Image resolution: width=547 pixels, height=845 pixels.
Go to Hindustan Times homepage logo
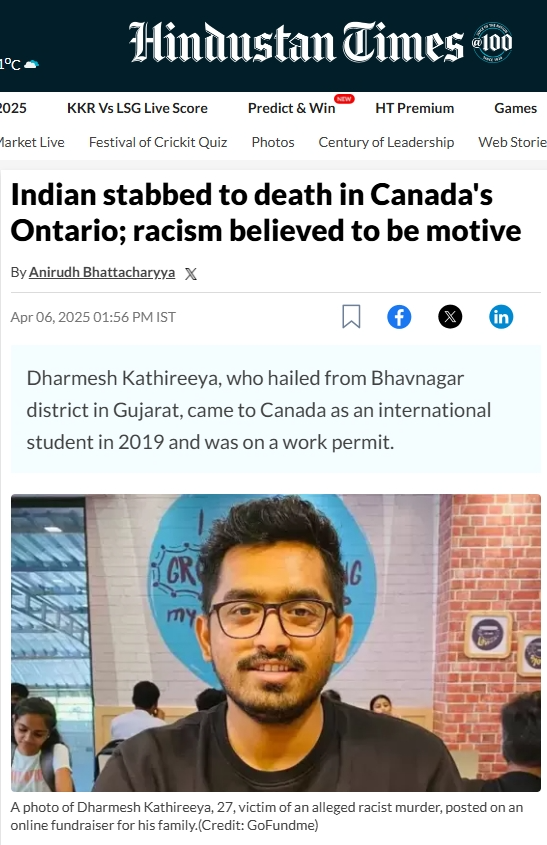pyautogui.click(x=296, y=42)
